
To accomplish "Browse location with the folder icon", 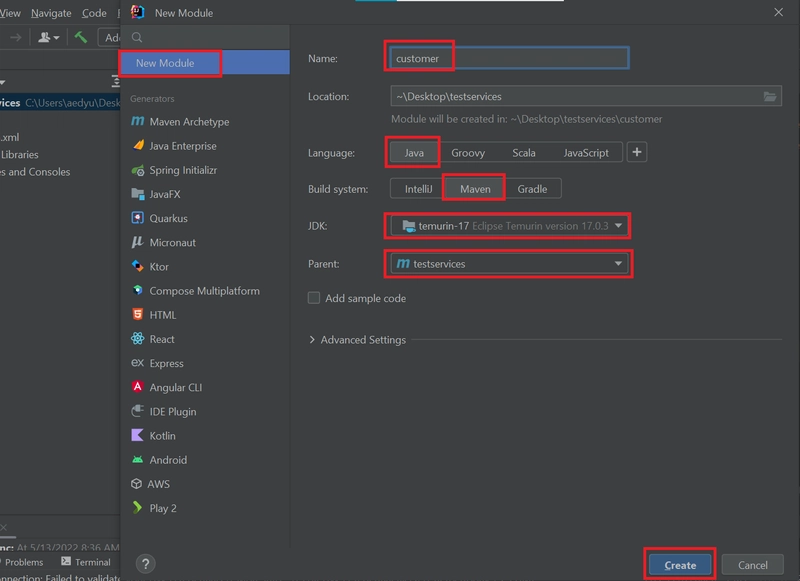I will coord(770,96).
